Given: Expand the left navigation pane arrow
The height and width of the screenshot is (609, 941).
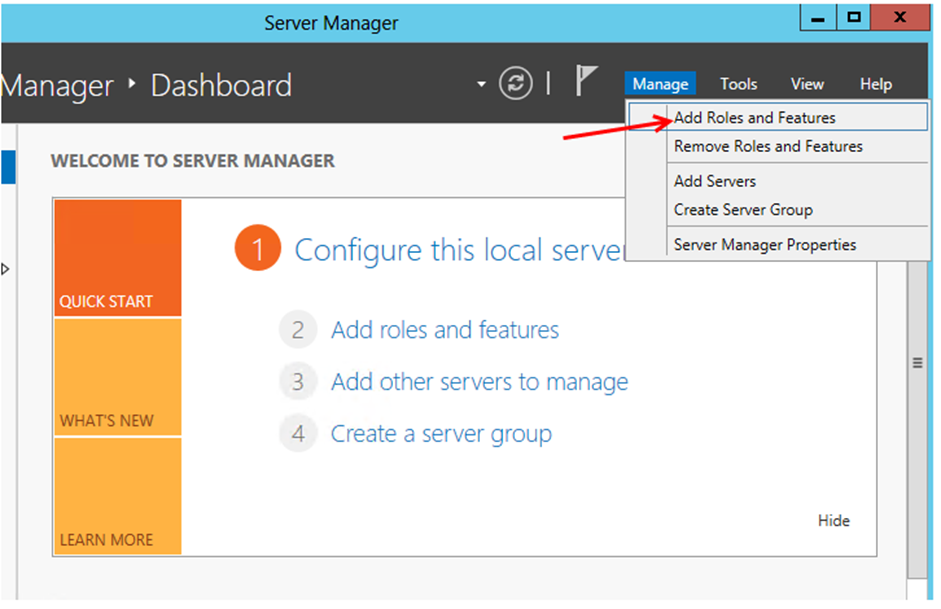Looking at the screenshot, I should (5, 269).
